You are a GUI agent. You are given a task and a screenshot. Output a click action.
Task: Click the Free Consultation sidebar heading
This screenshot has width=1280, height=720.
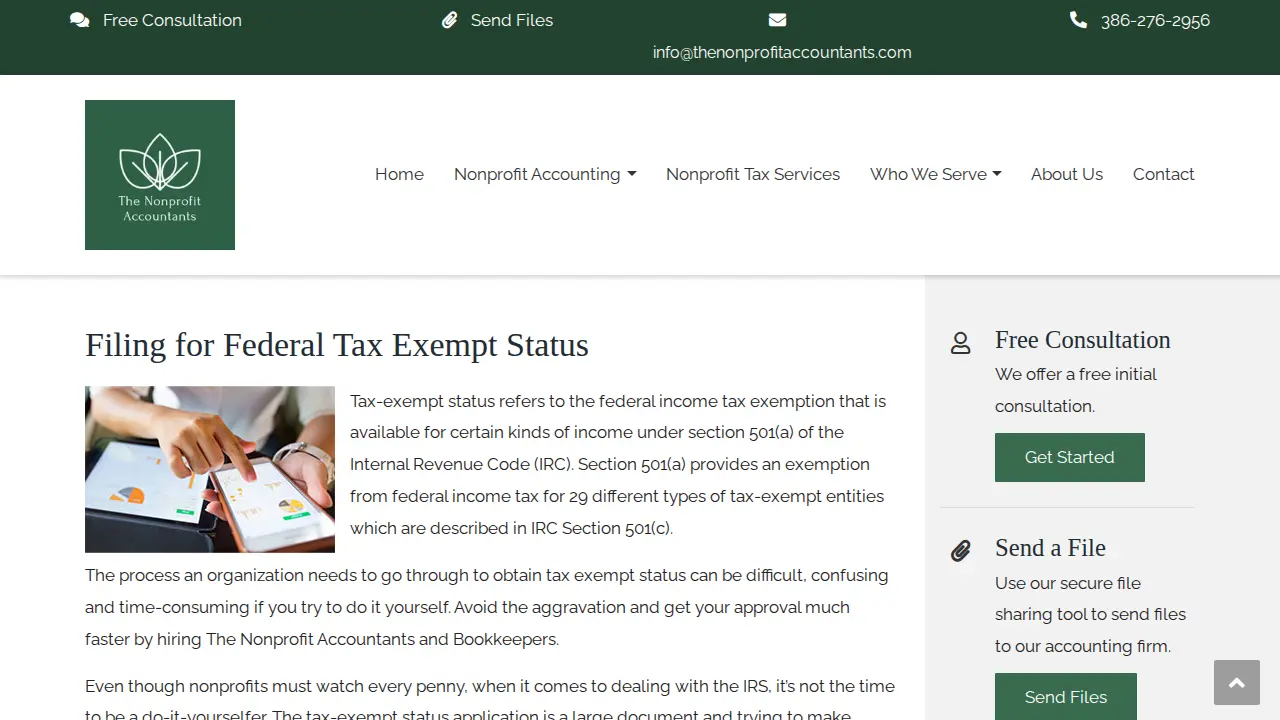tap(1083, 340)
